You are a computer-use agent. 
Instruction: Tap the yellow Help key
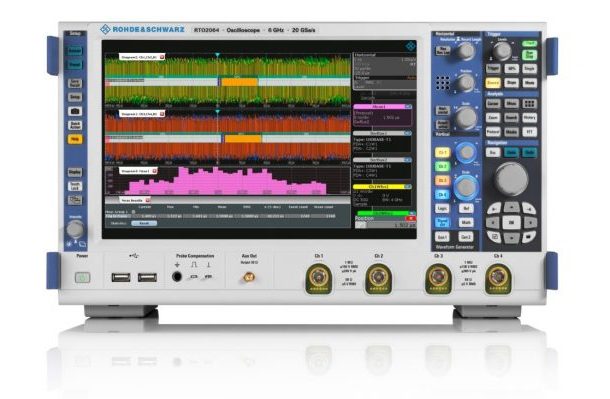[x=75, y=139]
